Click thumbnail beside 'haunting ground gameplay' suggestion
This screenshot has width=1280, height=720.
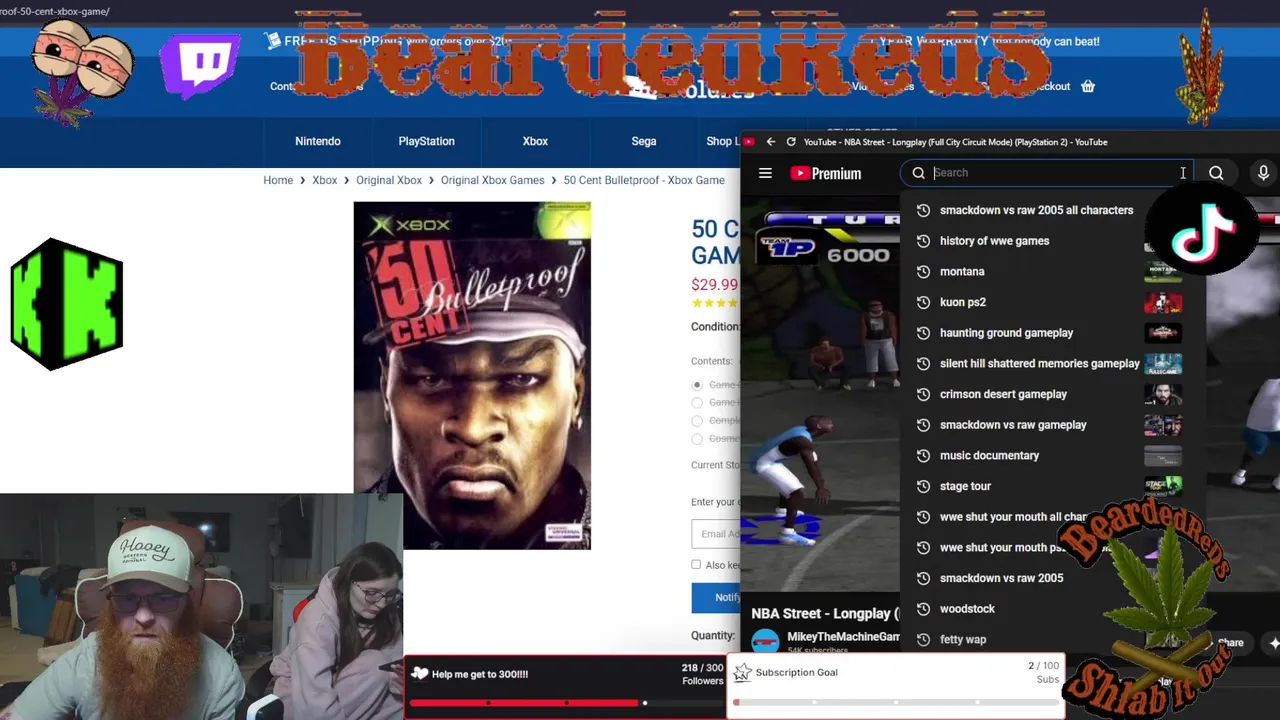pos(1163,333)
